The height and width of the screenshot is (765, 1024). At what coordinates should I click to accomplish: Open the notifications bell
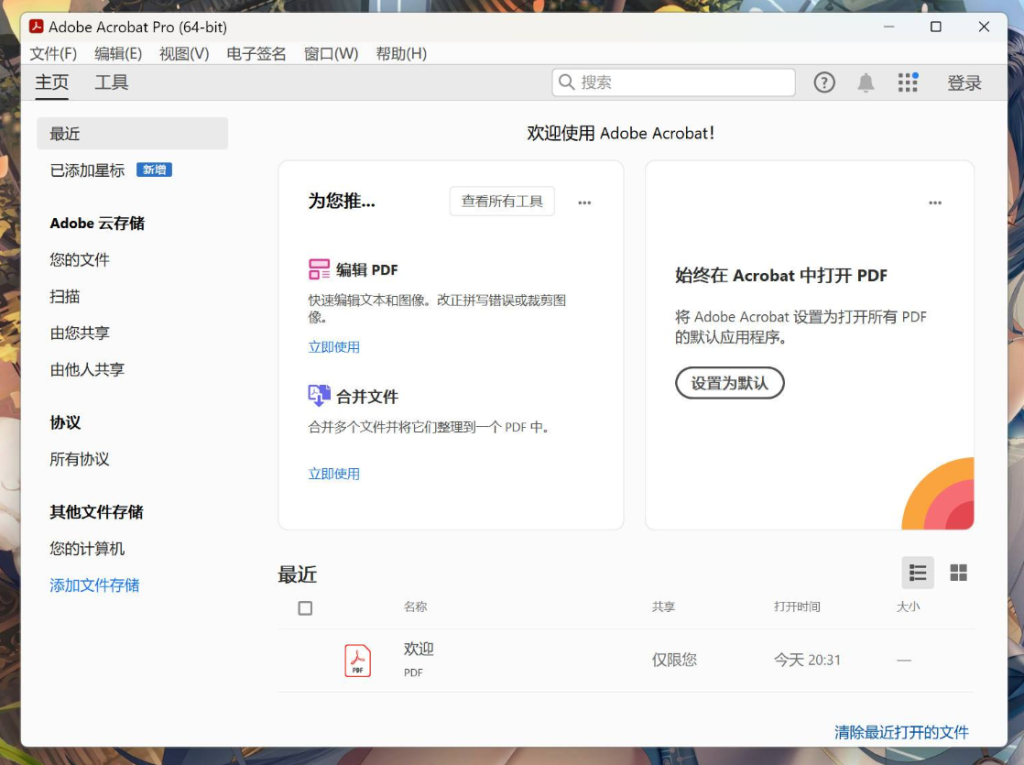(866, 83)
